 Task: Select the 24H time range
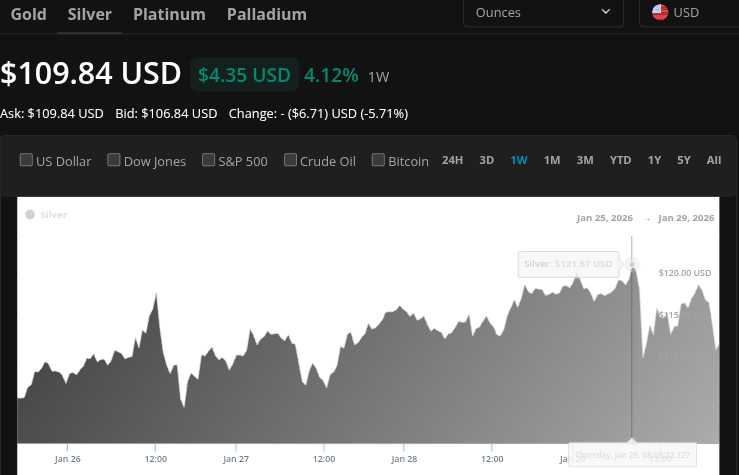coord(452,160)
